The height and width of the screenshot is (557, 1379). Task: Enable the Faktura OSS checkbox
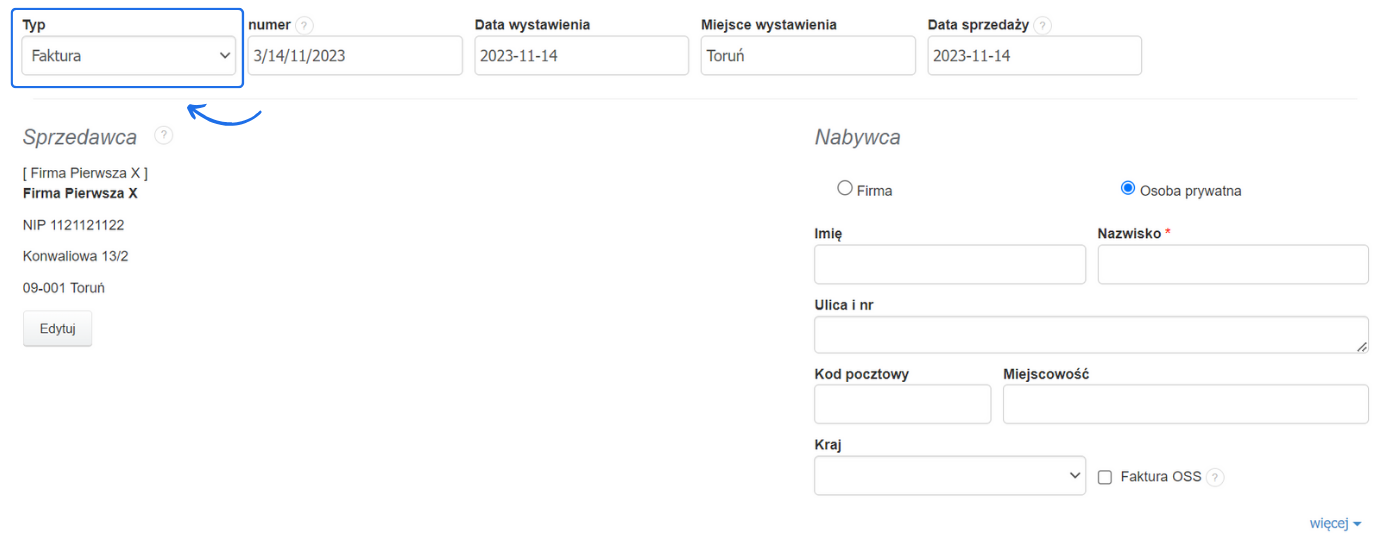[1105, 477]
